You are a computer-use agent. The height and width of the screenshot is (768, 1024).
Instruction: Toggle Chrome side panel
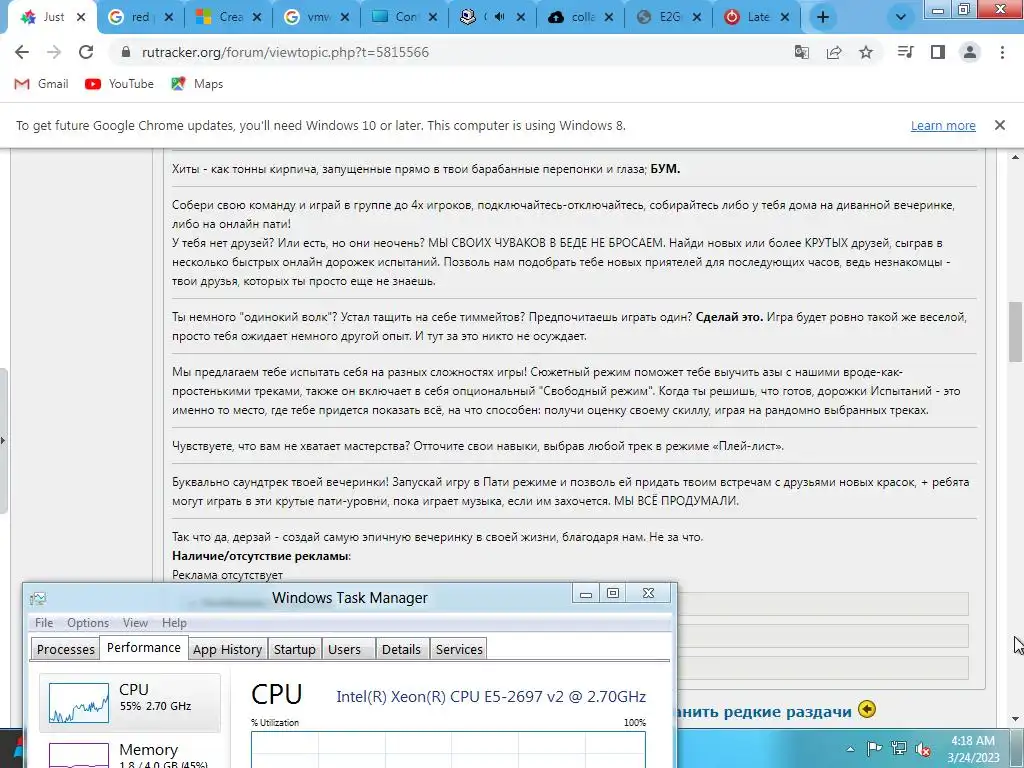[x=938, y=52]
